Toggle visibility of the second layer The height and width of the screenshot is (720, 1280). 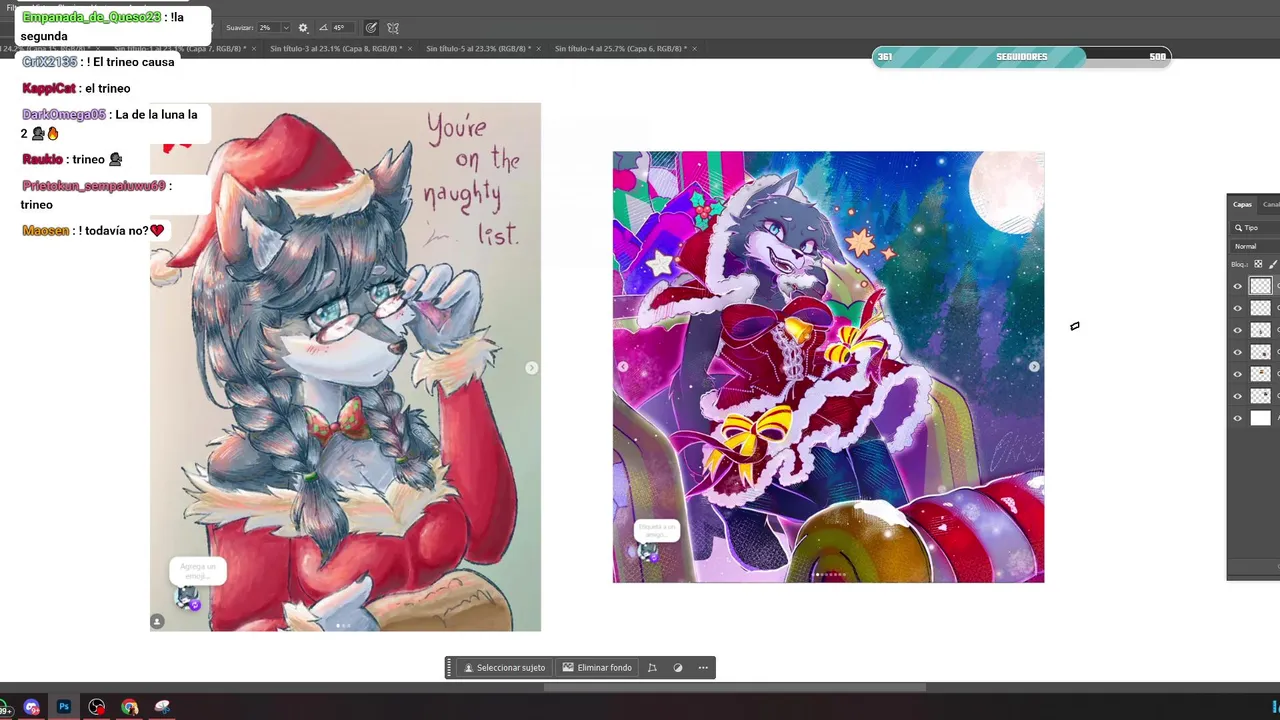[x=1237, y=308]
